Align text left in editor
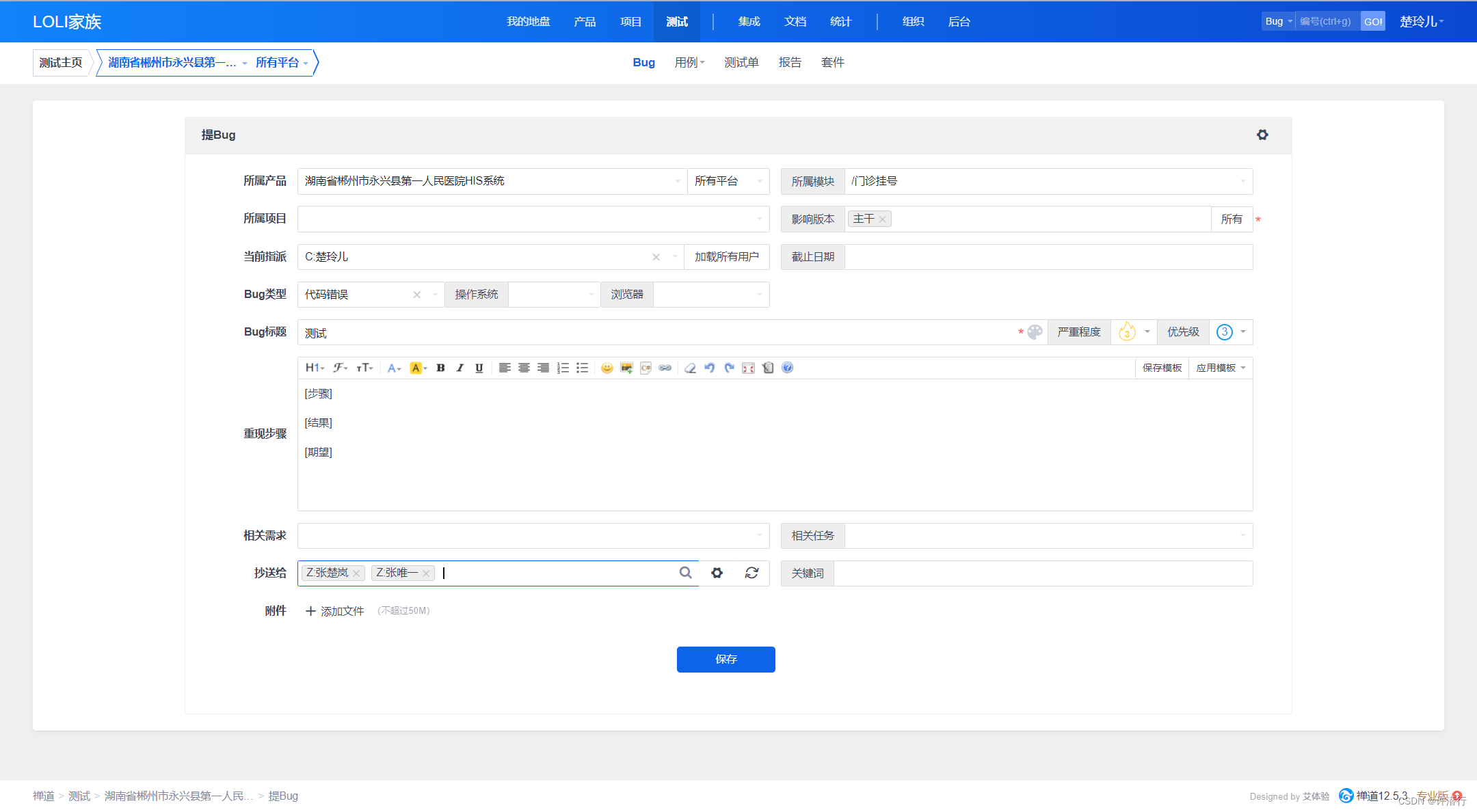 pyautogui.click(x=505, y=368)
